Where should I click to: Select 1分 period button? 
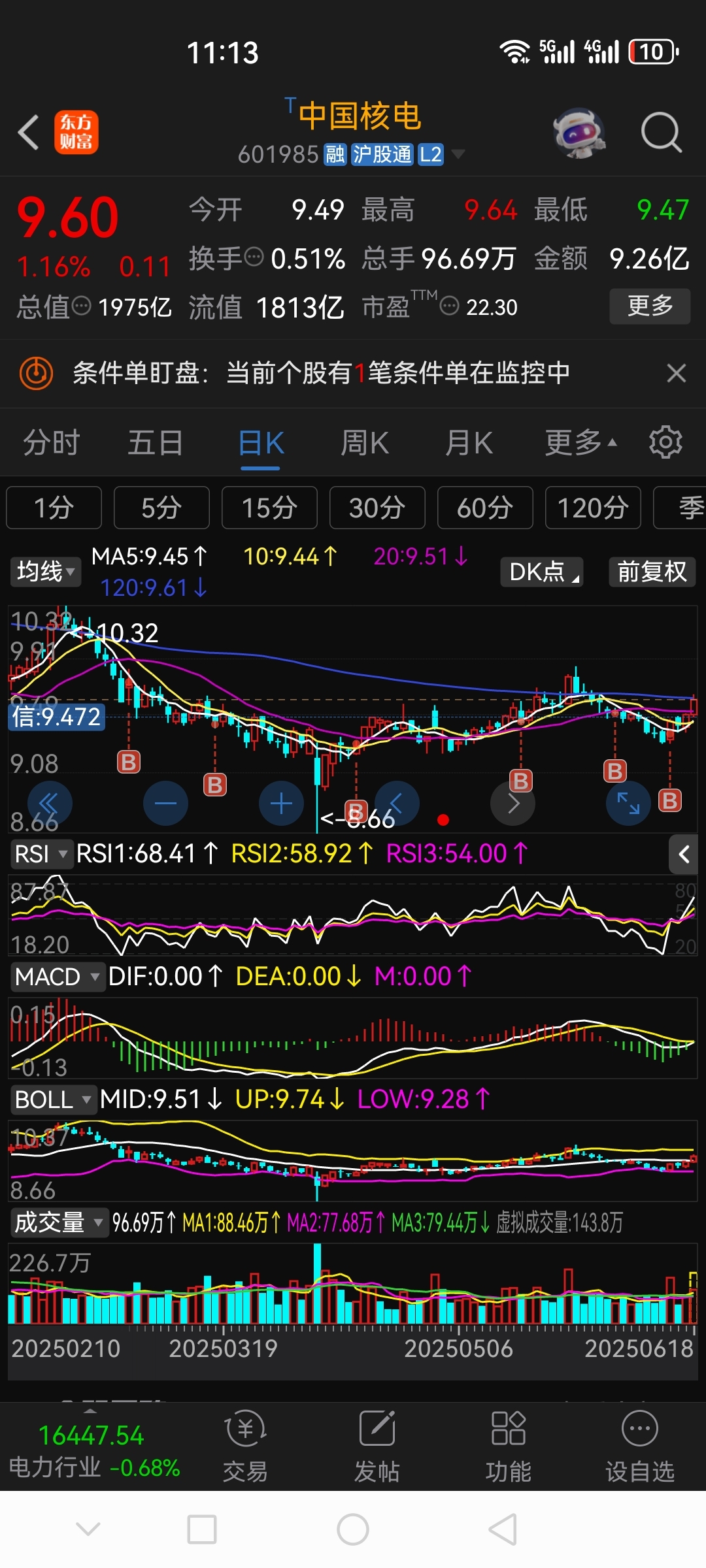pos(54,508)
